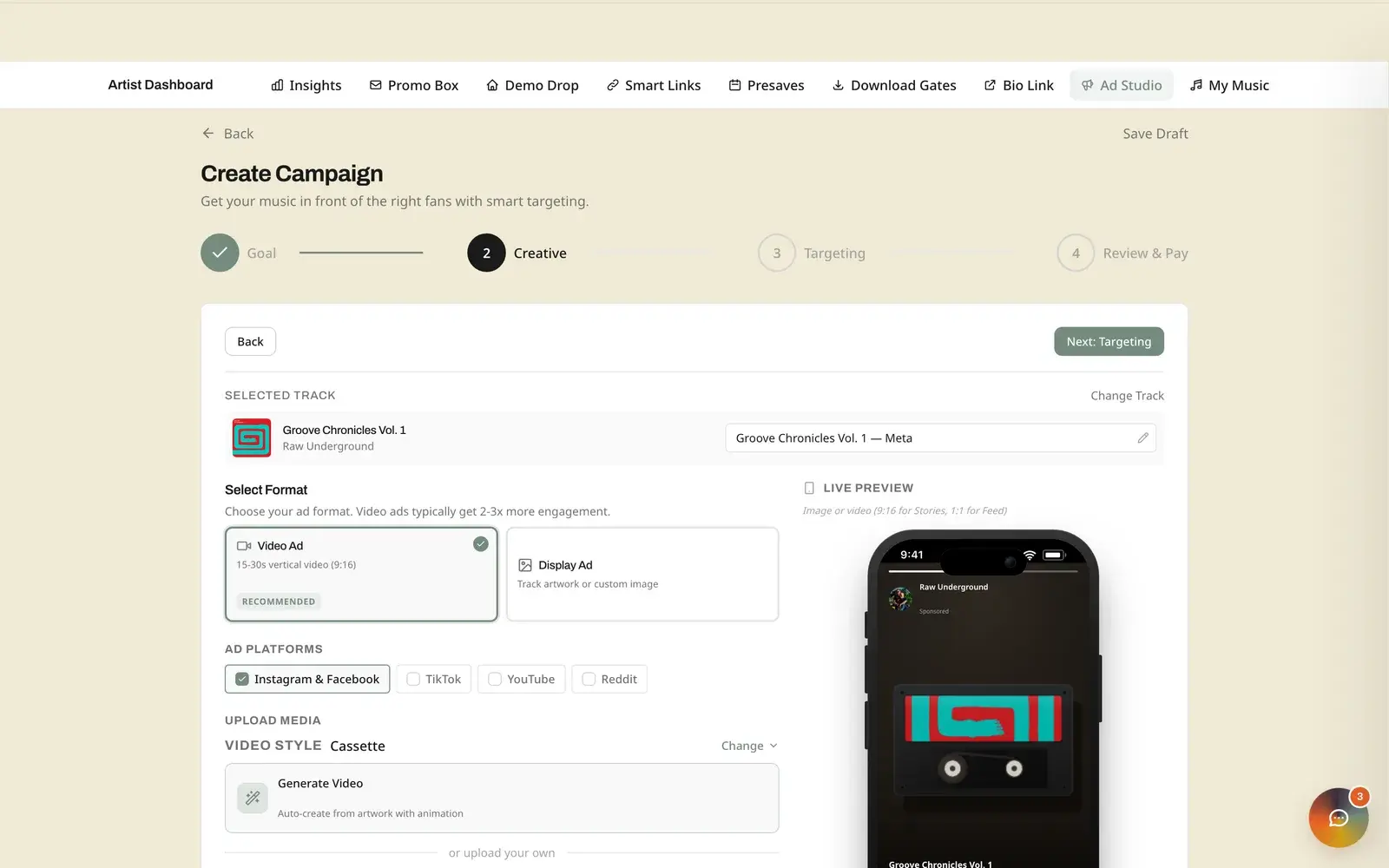Open Download Gates in the navigation

(x=894, y=85)
